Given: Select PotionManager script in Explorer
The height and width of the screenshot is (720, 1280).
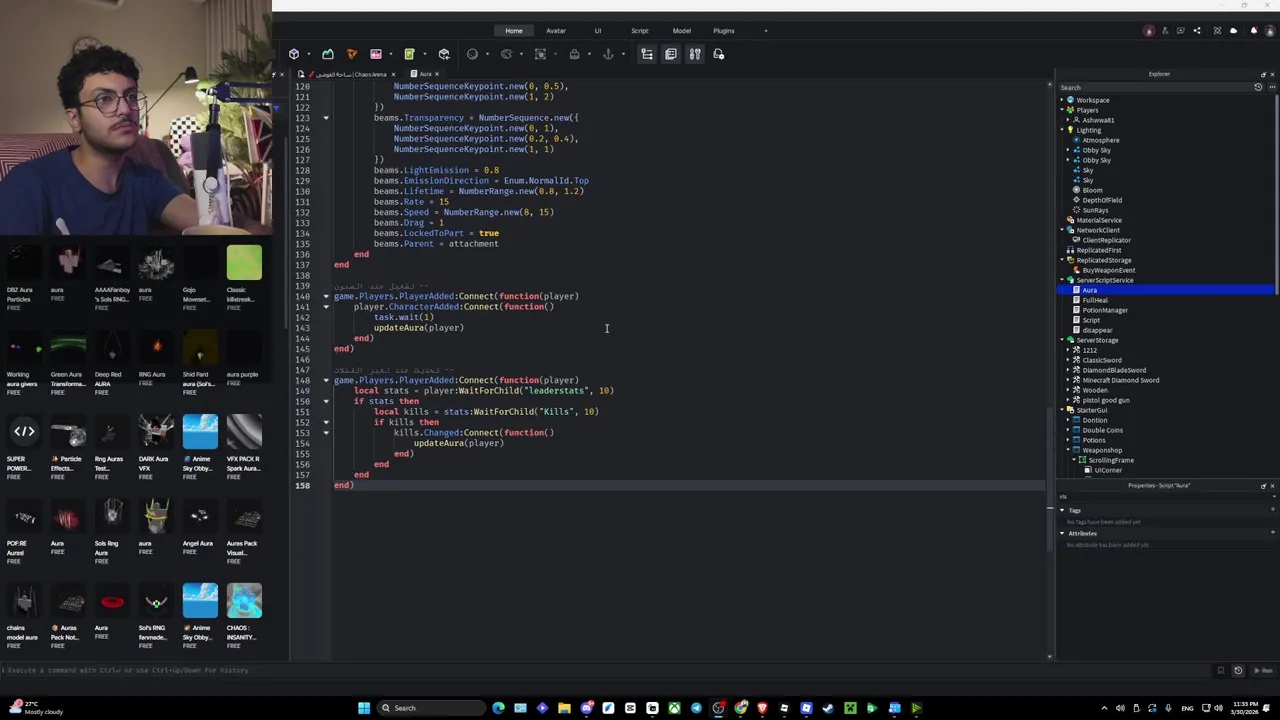Looking at the screenshot, I should click(x=1105, y=310).
